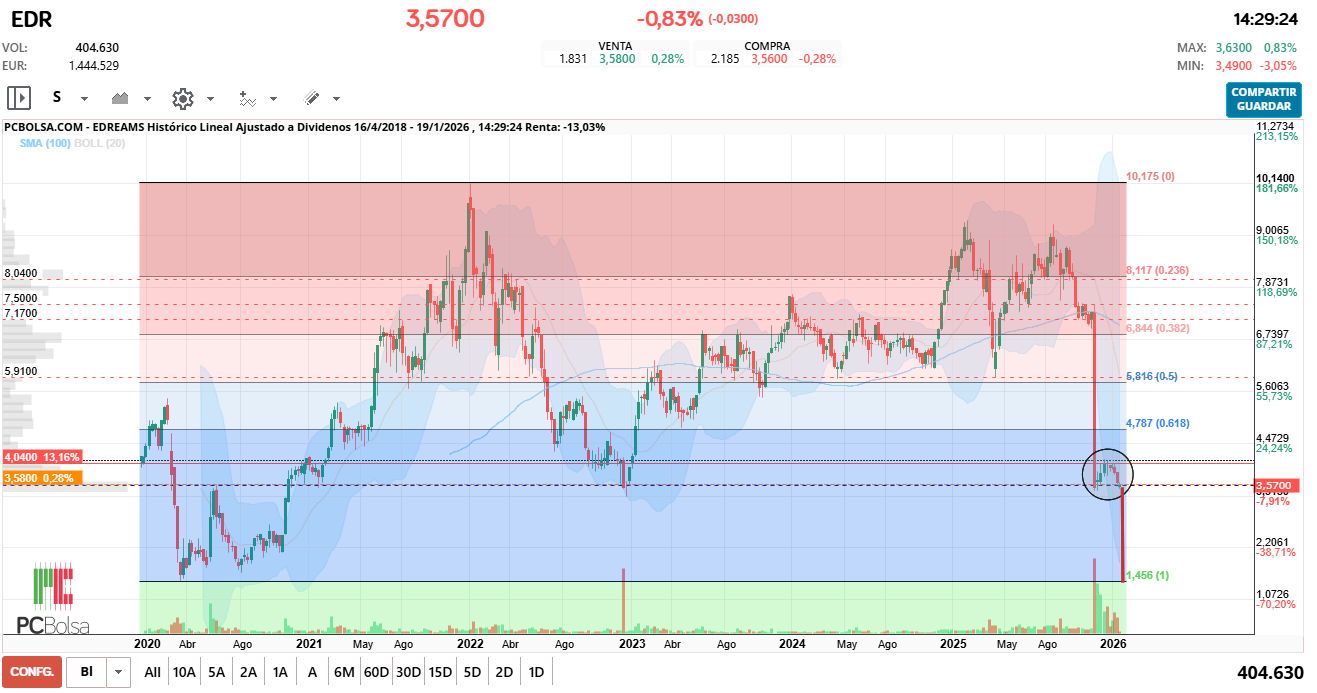This screenshot has width=1317, height=693.
Task: Click the S interval letter
Action: [57, 98]
